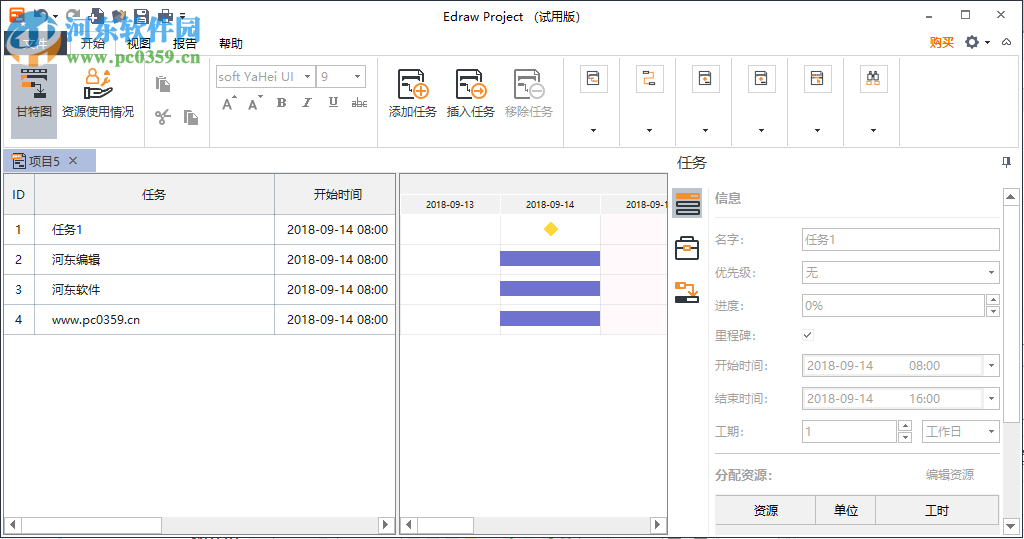Switch to the 开始 ribbon tab
Viewport: 1024px width, 539px height.
point(93,43)
